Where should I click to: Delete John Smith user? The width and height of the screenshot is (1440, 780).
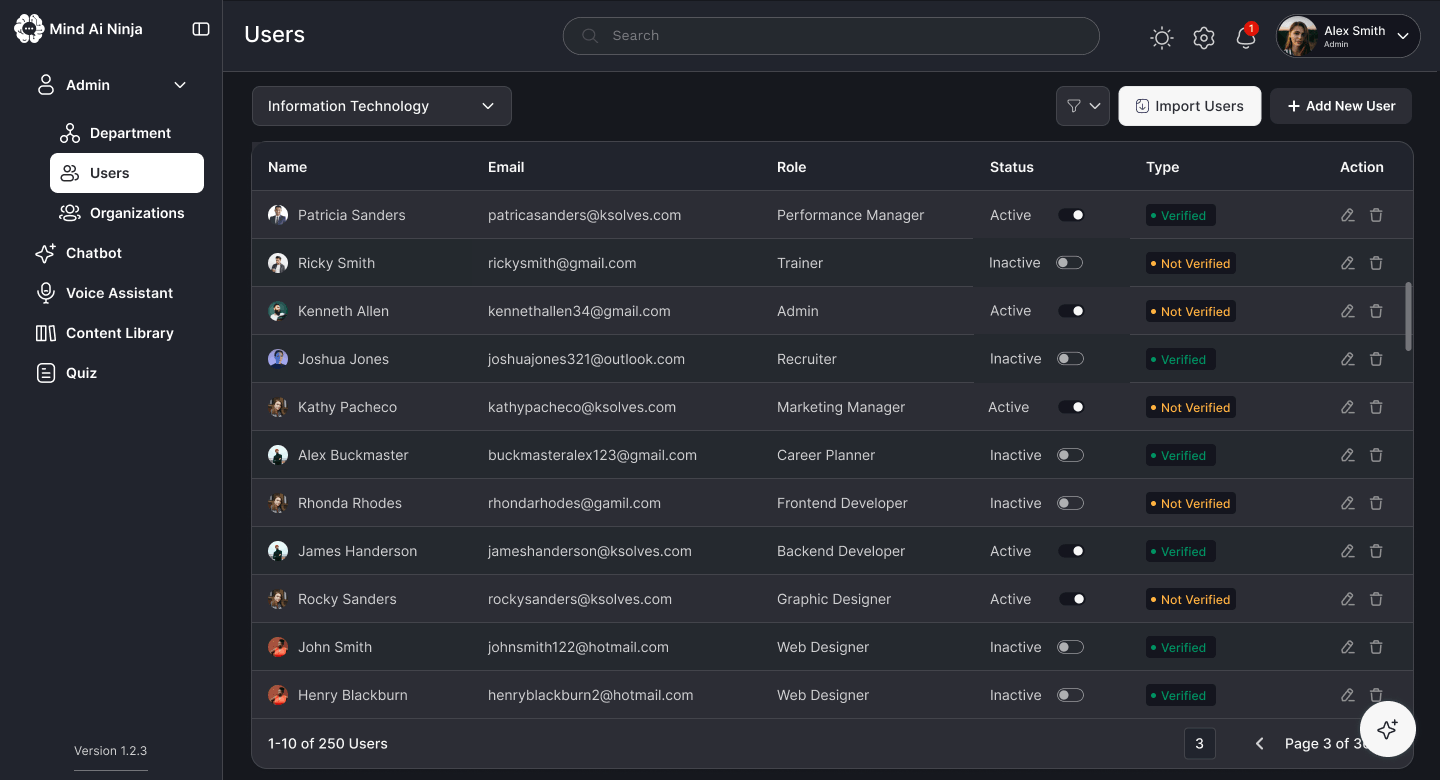point(1376,647)
